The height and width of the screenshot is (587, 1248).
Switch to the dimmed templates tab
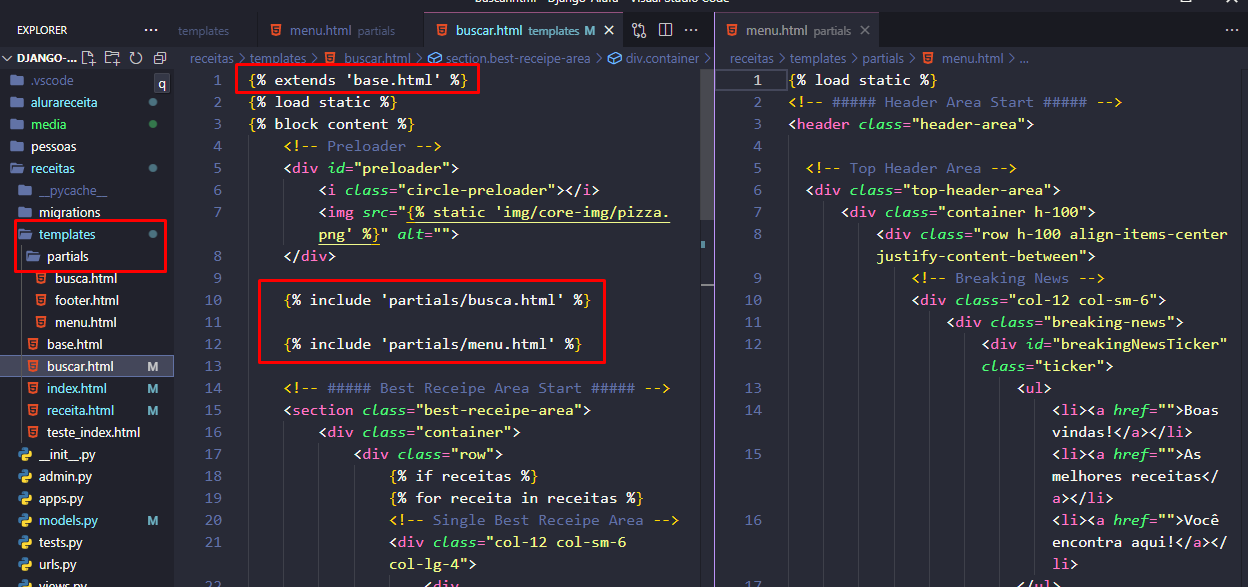coord(203,30)
